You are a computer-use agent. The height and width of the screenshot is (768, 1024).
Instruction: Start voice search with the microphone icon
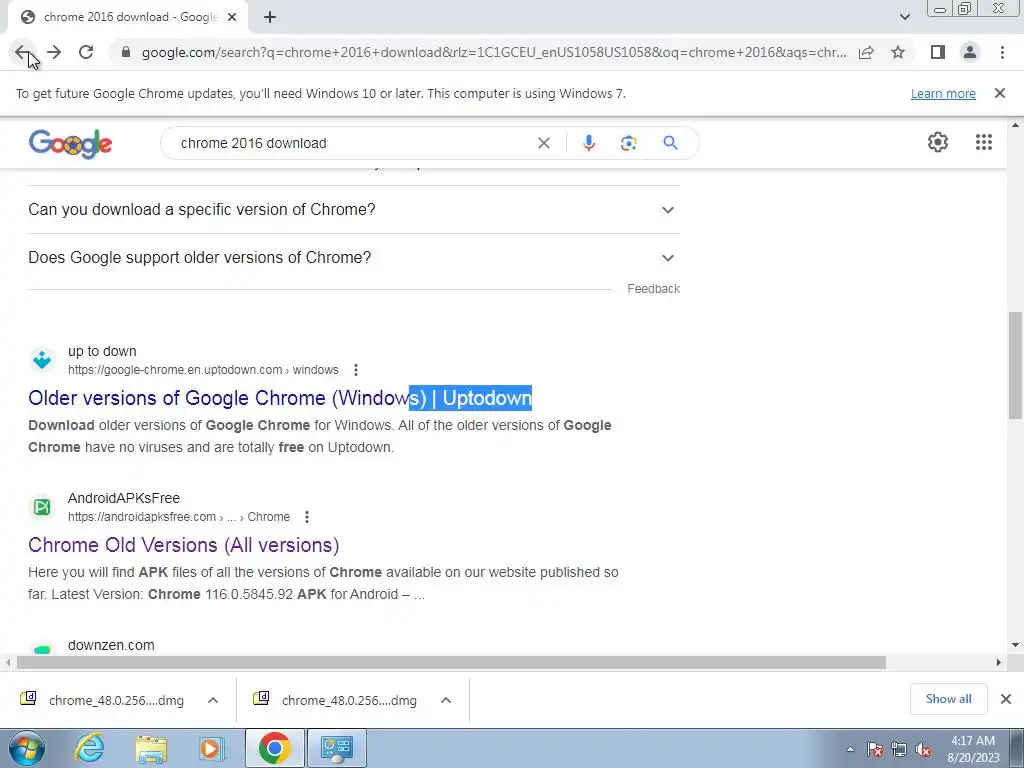pyautogui.click(x=588, y=143)
